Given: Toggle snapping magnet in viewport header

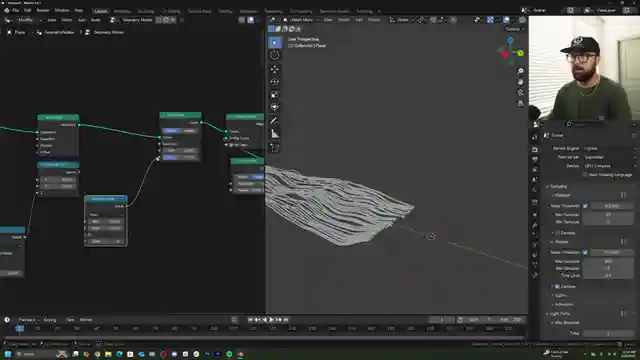Looking at the screenshot, I should coord(433,20).
